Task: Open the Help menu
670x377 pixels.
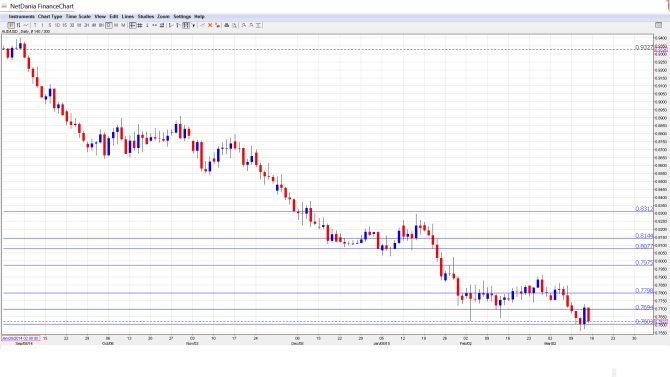Action: click(199, 16)
